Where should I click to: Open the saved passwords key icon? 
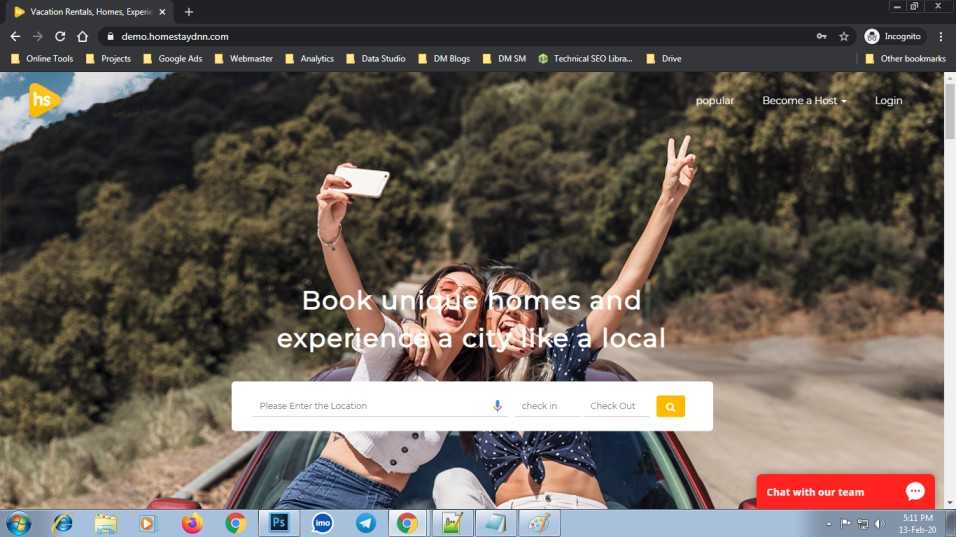coord(822,37)
